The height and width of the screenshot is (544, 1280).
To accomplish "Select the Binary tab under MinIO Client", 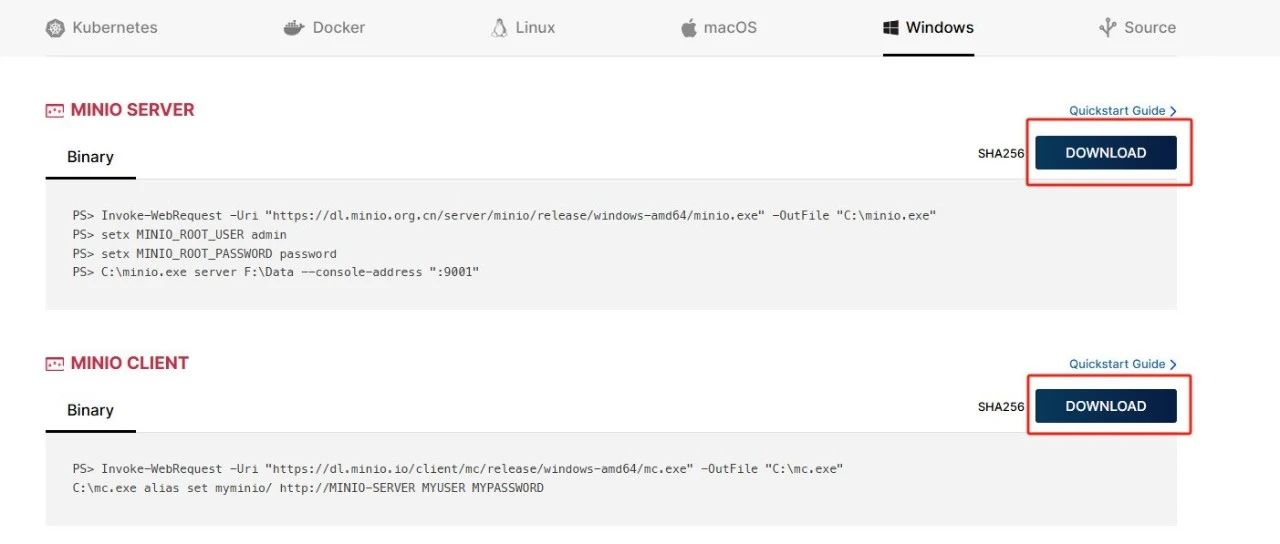I will pos(90,410).
